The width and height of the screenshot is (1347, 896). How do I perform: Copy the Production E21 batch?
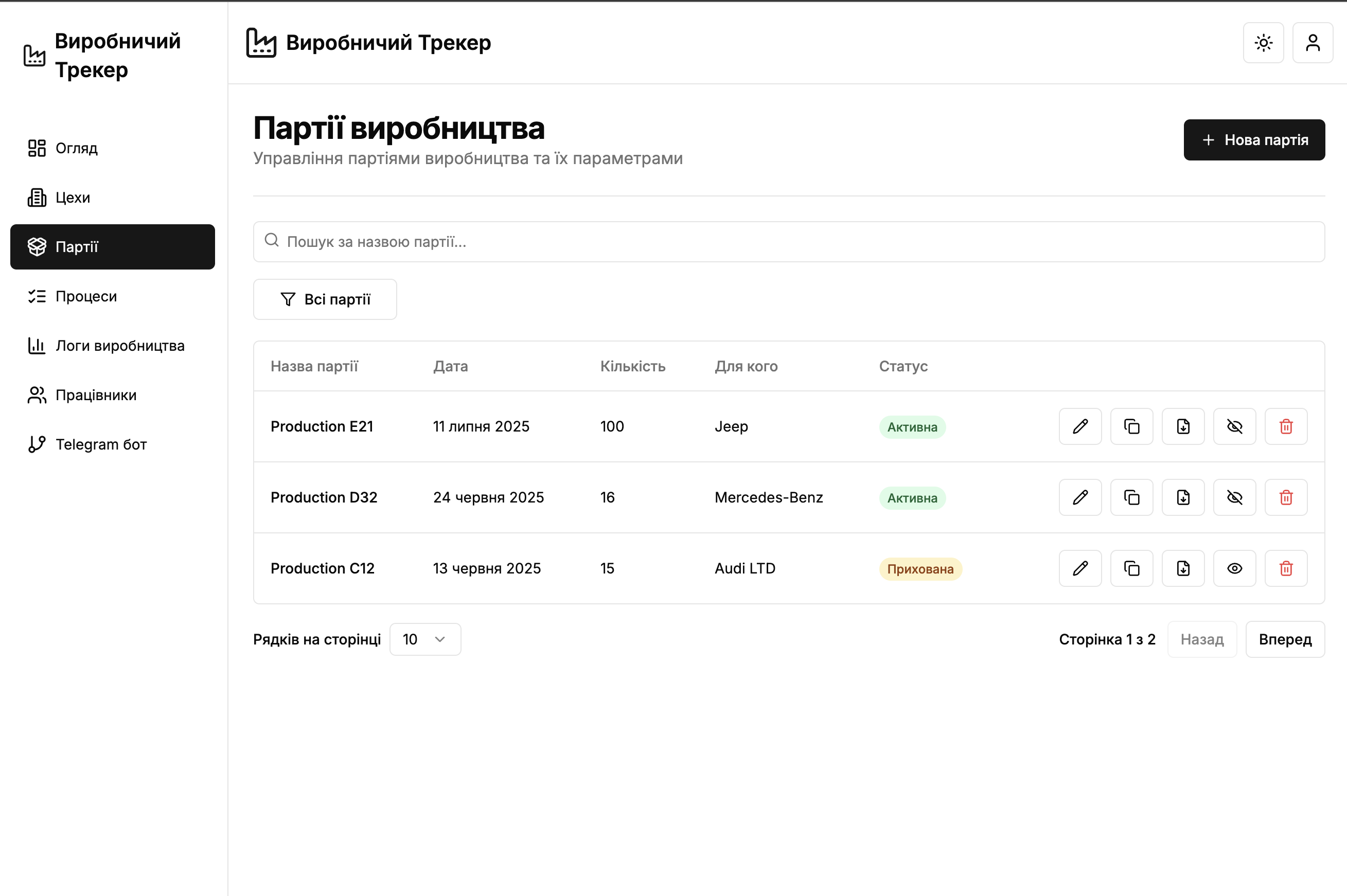[x=1131, y=426]
